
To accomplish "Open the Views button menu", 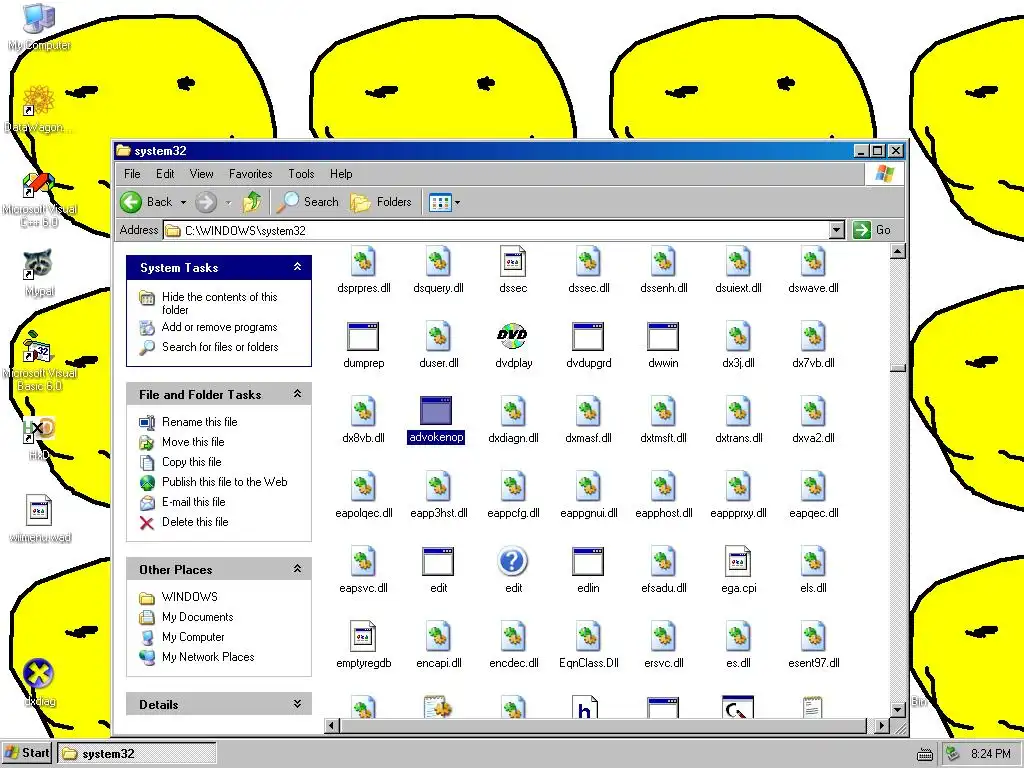I will (445, 202).
